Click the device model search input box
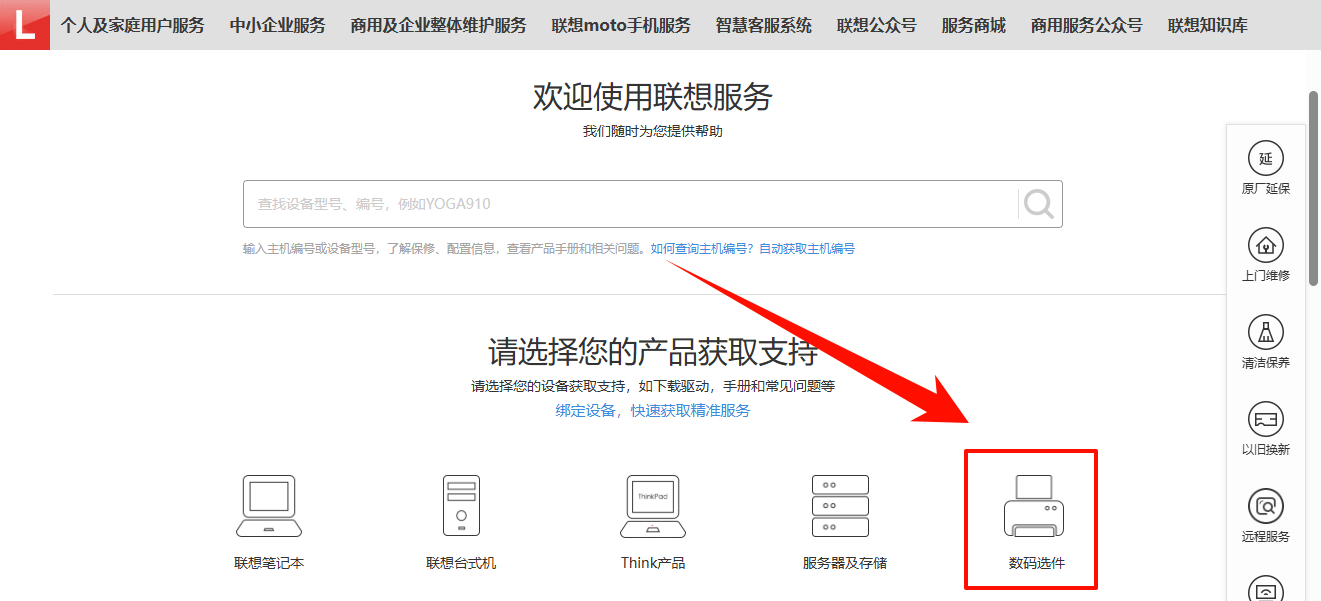The height and width of the screenshot is (601, 1321). point(600,203)
